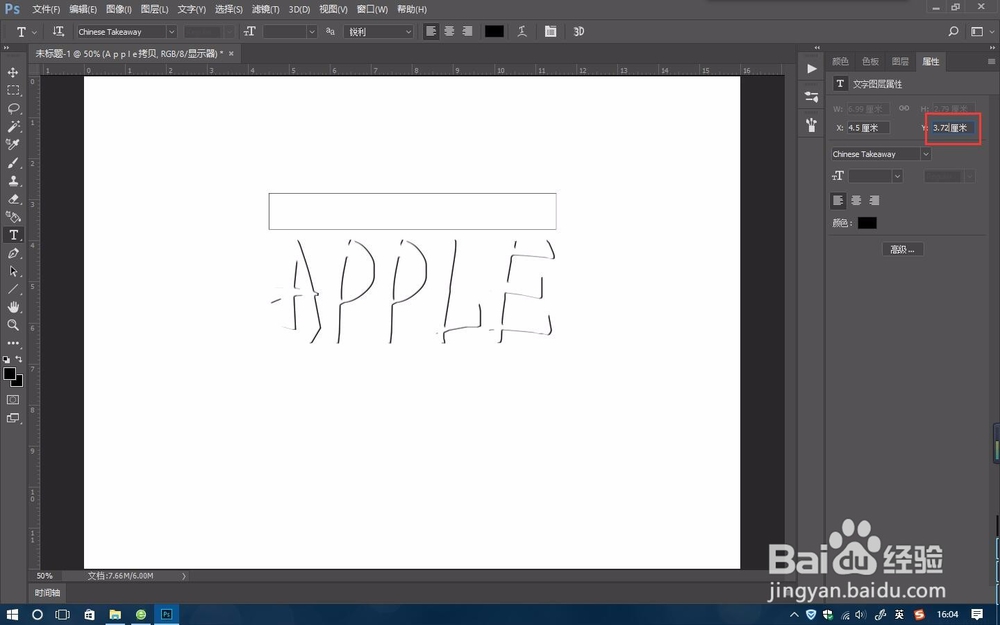1000x625 pixels.
Task: Expand font size dropdown in Properties panel
Action: click(897, 176)
